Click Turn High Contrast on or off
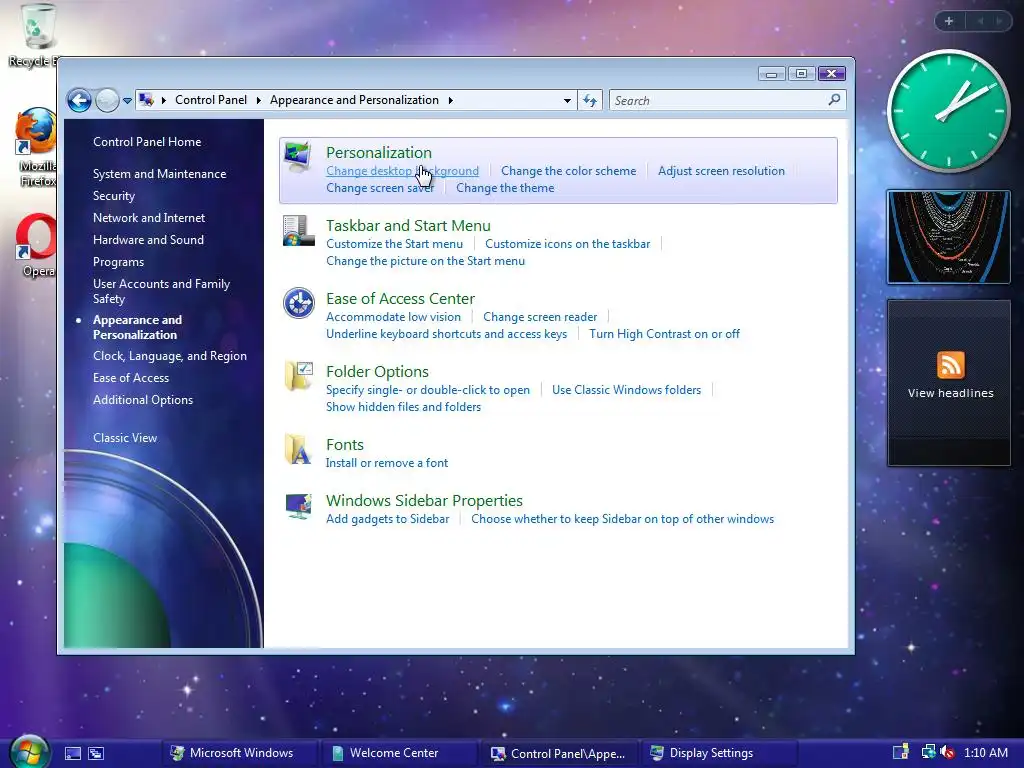Viewport: 1024px width, 768px height. click(x=664, y=334)
